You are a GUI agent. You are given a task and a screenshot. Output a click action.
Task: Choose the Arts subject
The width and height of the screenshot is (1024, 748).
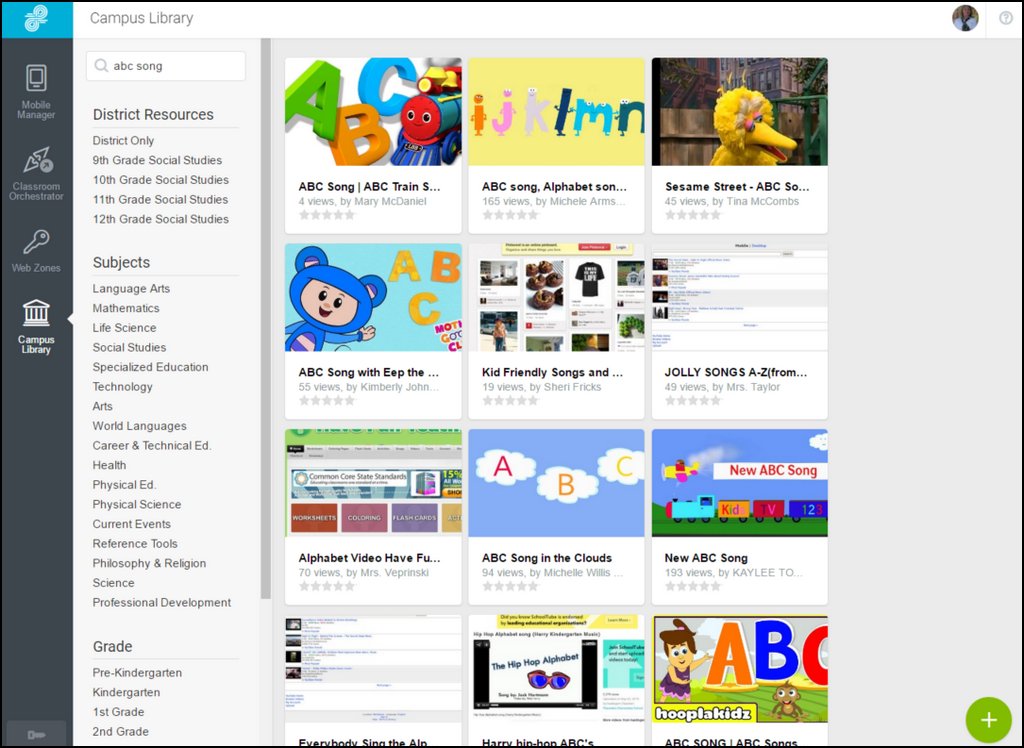pyautogui.click(x=103, y=406)
